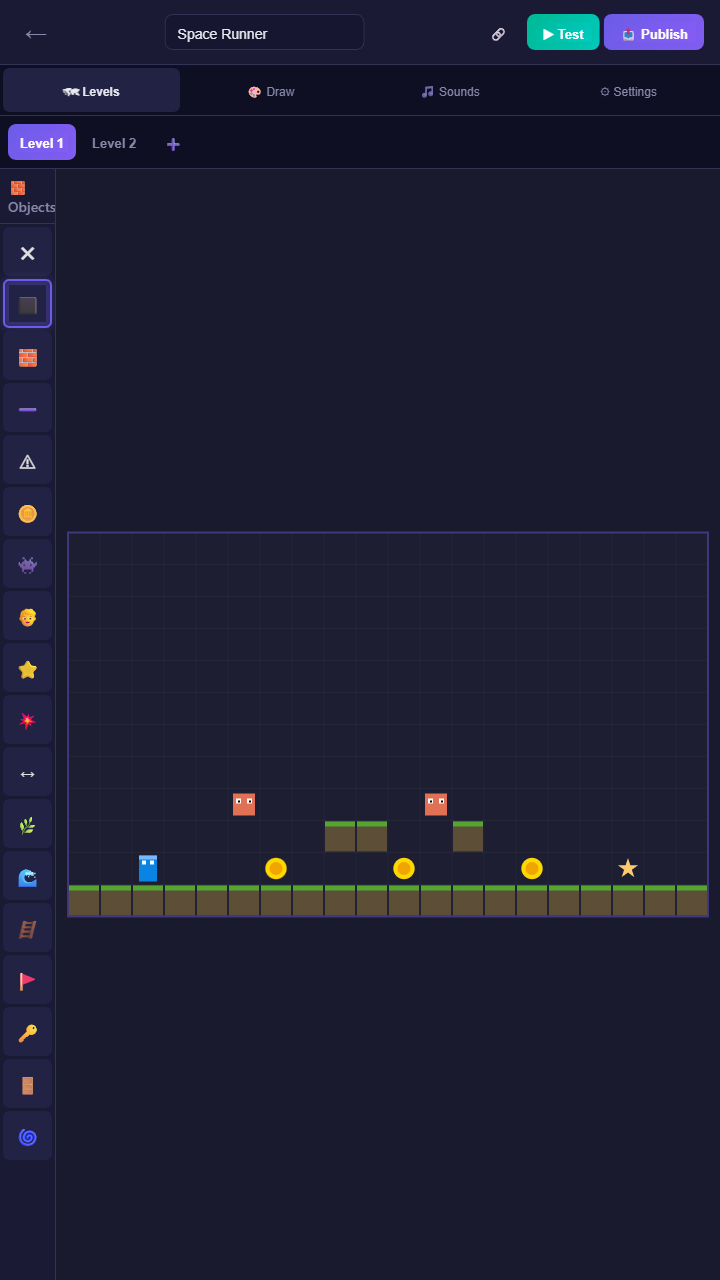The width and height of the screenshot is (720, 1280).
Task: Open the Draw tab
Action: coord(271,91)
